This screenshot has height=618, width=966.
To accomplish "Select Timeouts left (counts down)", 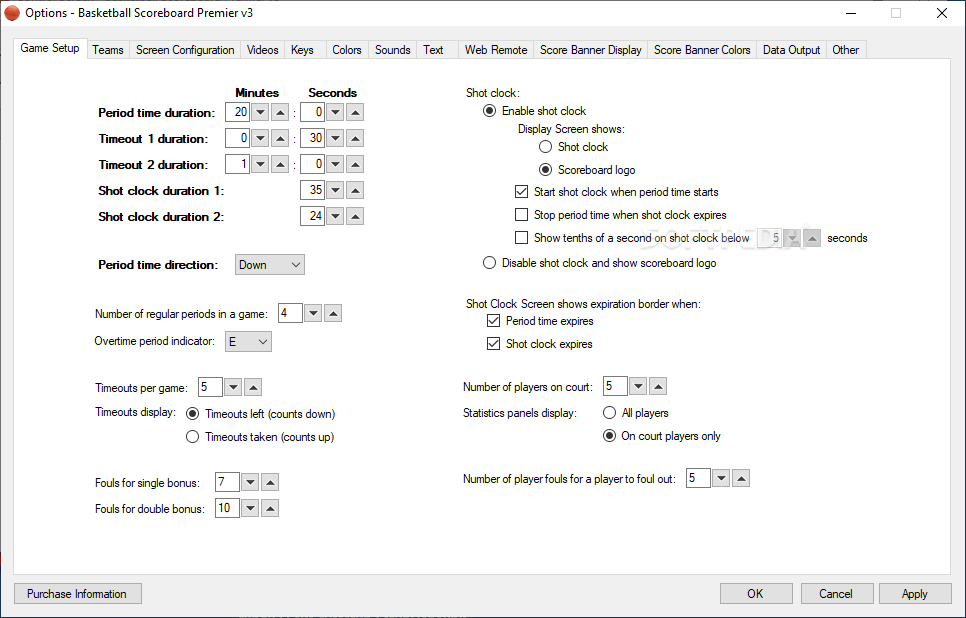I will click(192, 413).
